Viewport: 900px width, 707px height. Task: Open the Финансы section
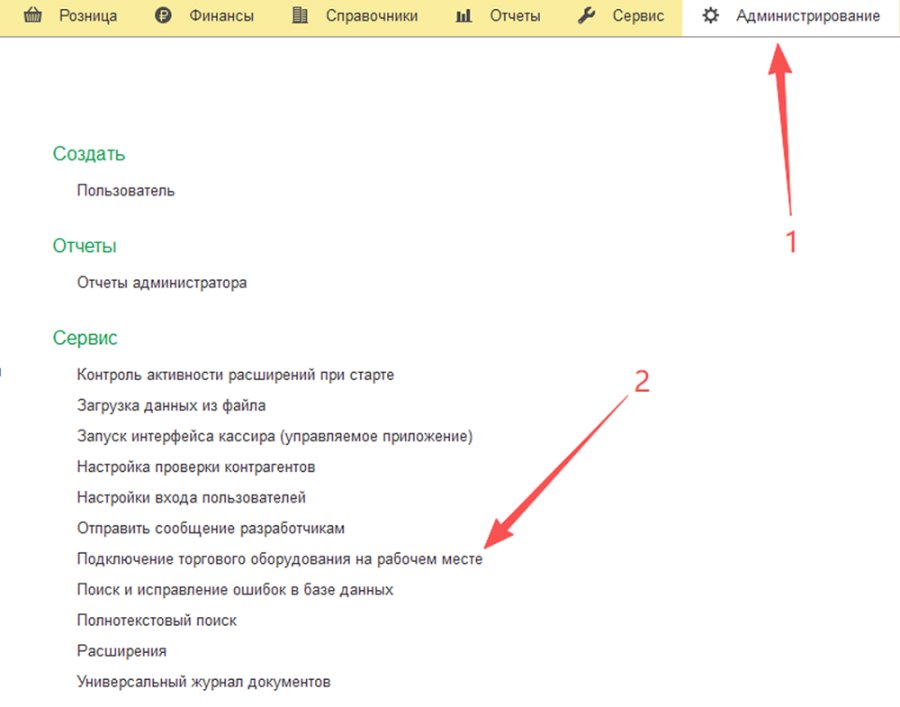click(222, 16)
